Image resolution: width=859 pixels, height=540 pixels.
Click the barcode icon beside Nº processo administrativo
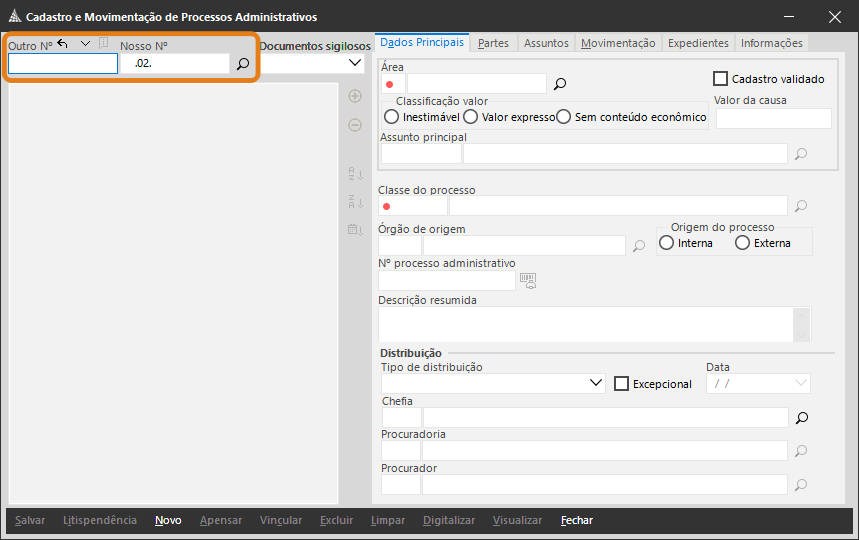click(x=528, y=280)
